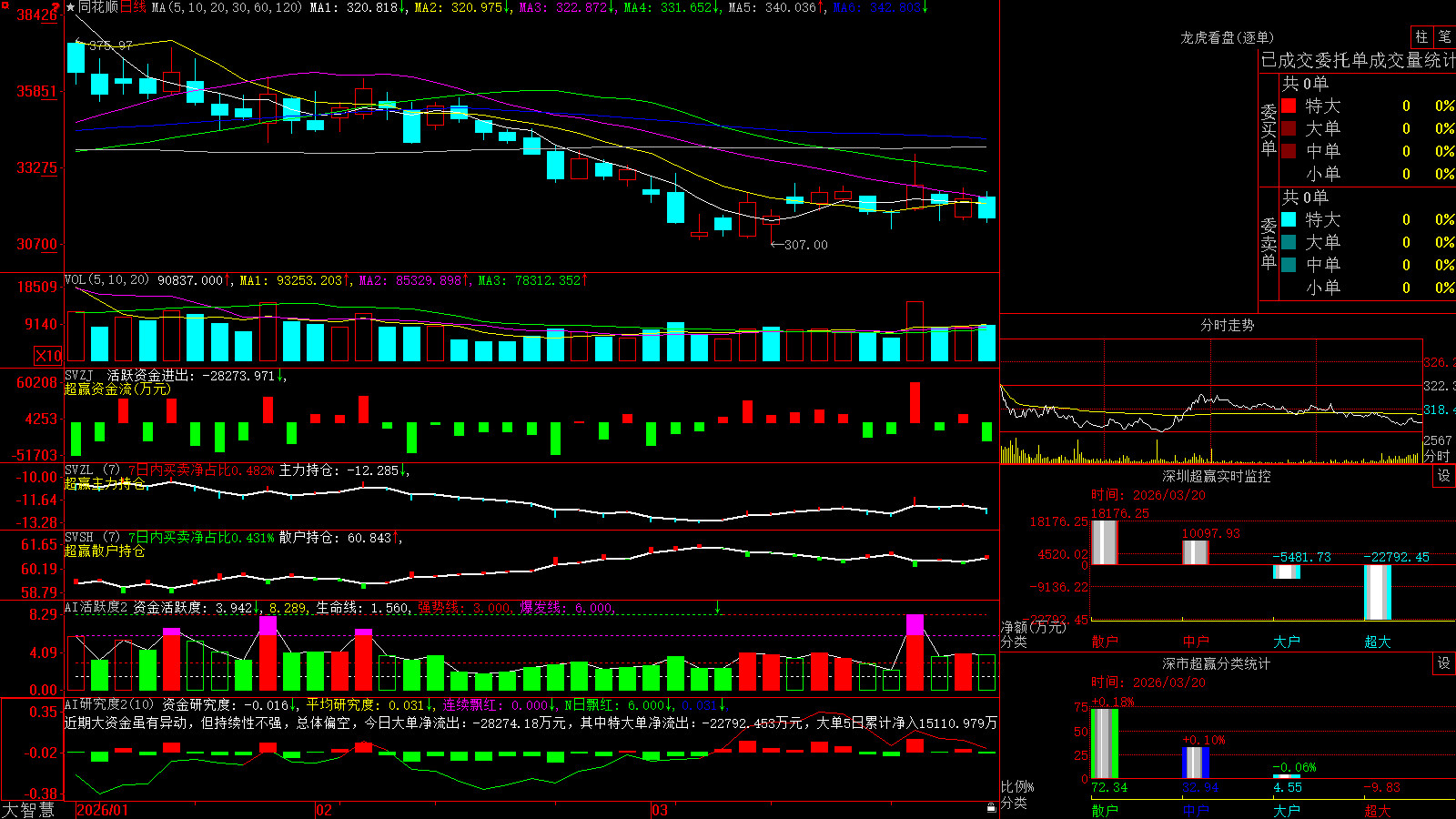1456x819 pixels.
Task: Click the 深圳超赢实时监控 panel title
Action: (x=1216, y=476)
